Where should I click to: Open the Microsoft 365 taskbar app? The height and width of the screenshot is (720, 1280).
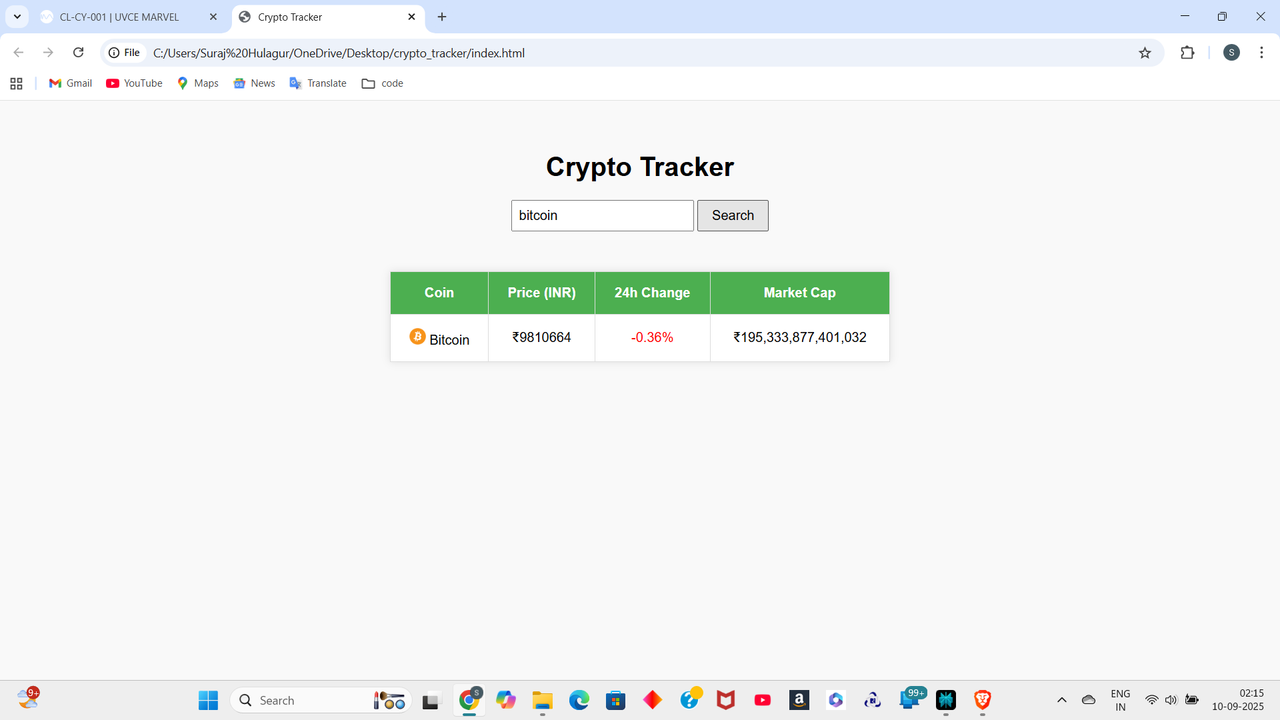(836, 700)
